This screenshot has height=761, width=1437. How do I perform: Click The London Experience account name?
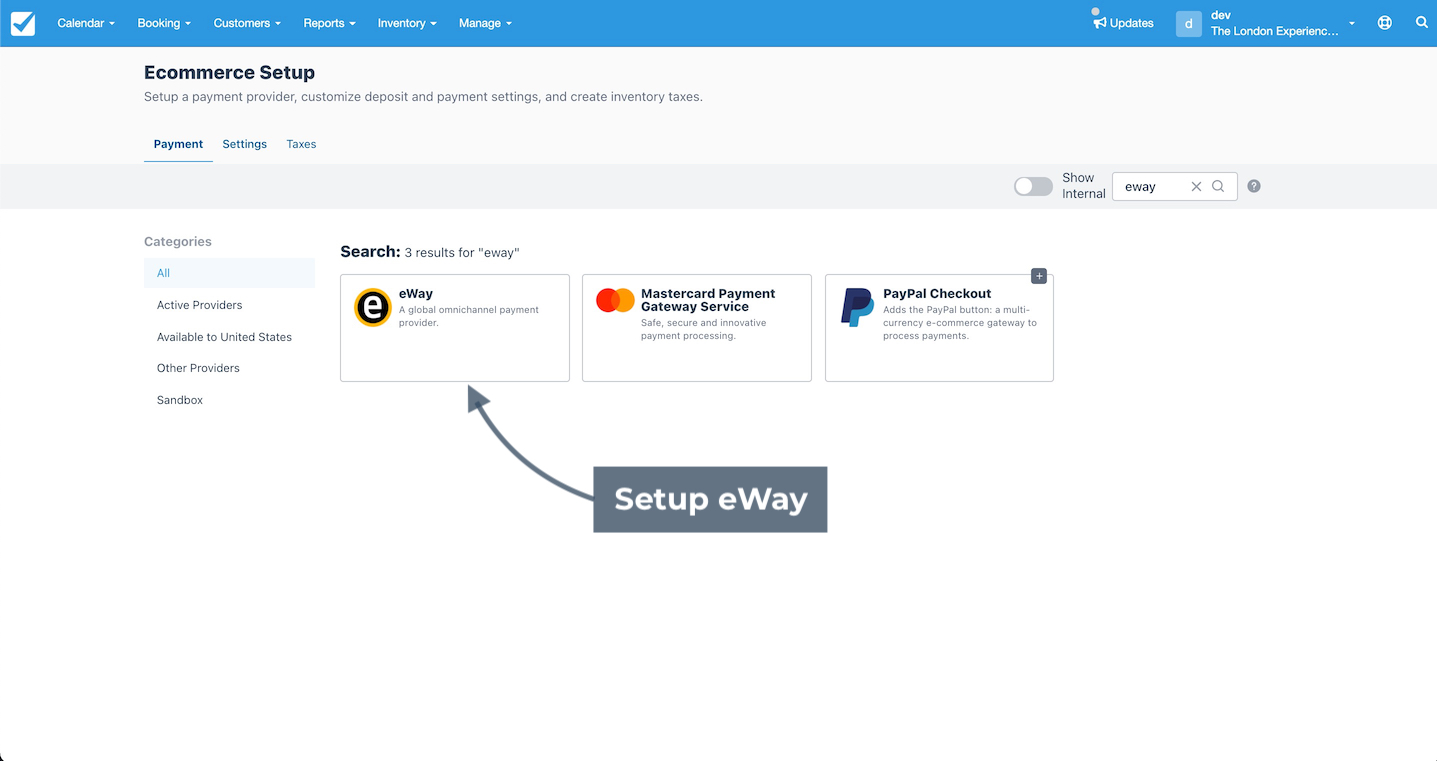1274,31
